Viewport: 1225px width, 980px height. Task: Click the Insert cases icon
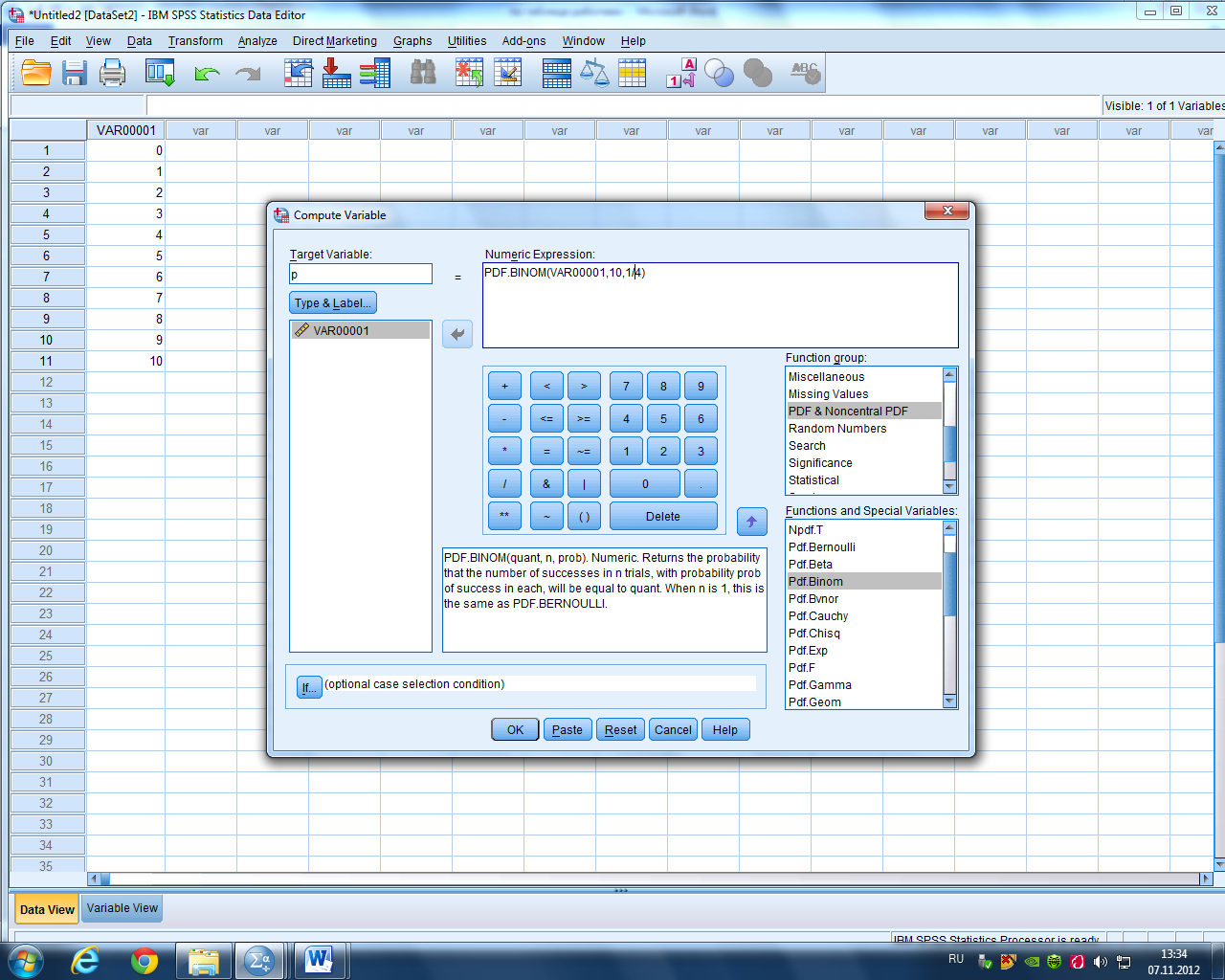tap(469, 73)
